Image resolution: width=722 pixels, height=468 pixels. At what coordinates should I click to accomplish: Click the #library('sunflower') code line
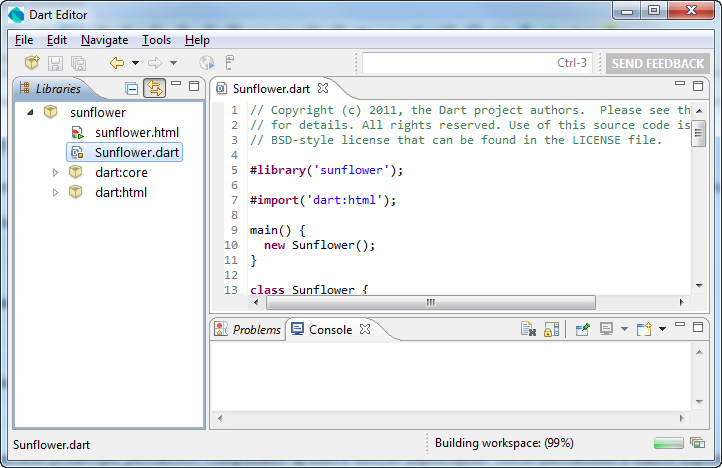(326, 170)
